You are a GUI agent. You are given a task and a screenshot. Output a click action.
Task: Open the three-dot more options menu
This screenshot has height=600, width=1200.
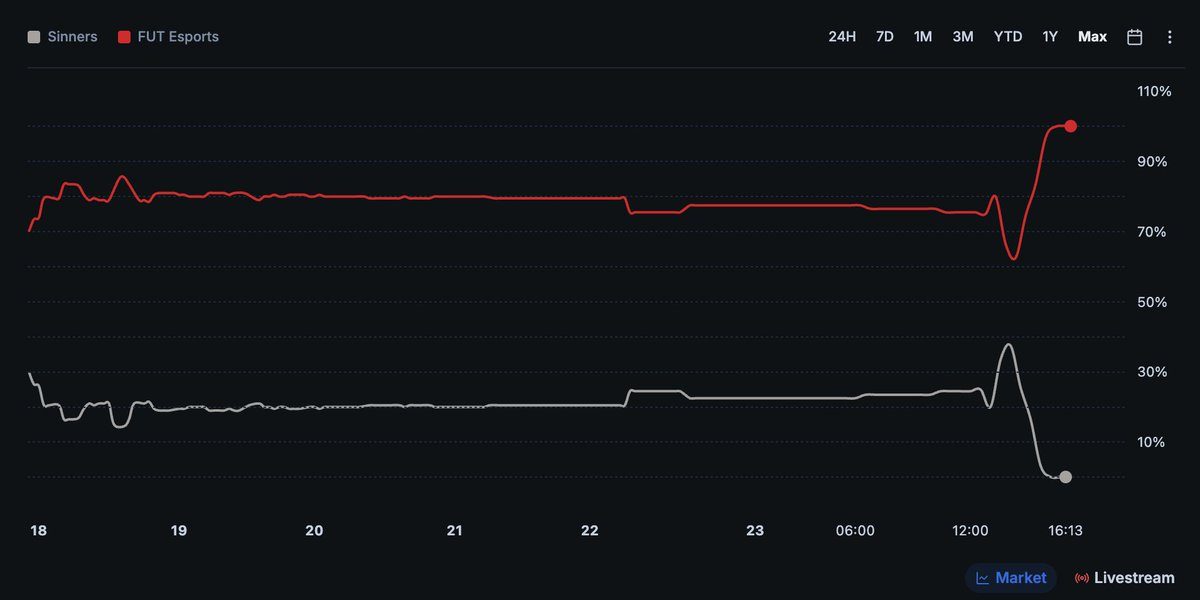pos(1170,37)
